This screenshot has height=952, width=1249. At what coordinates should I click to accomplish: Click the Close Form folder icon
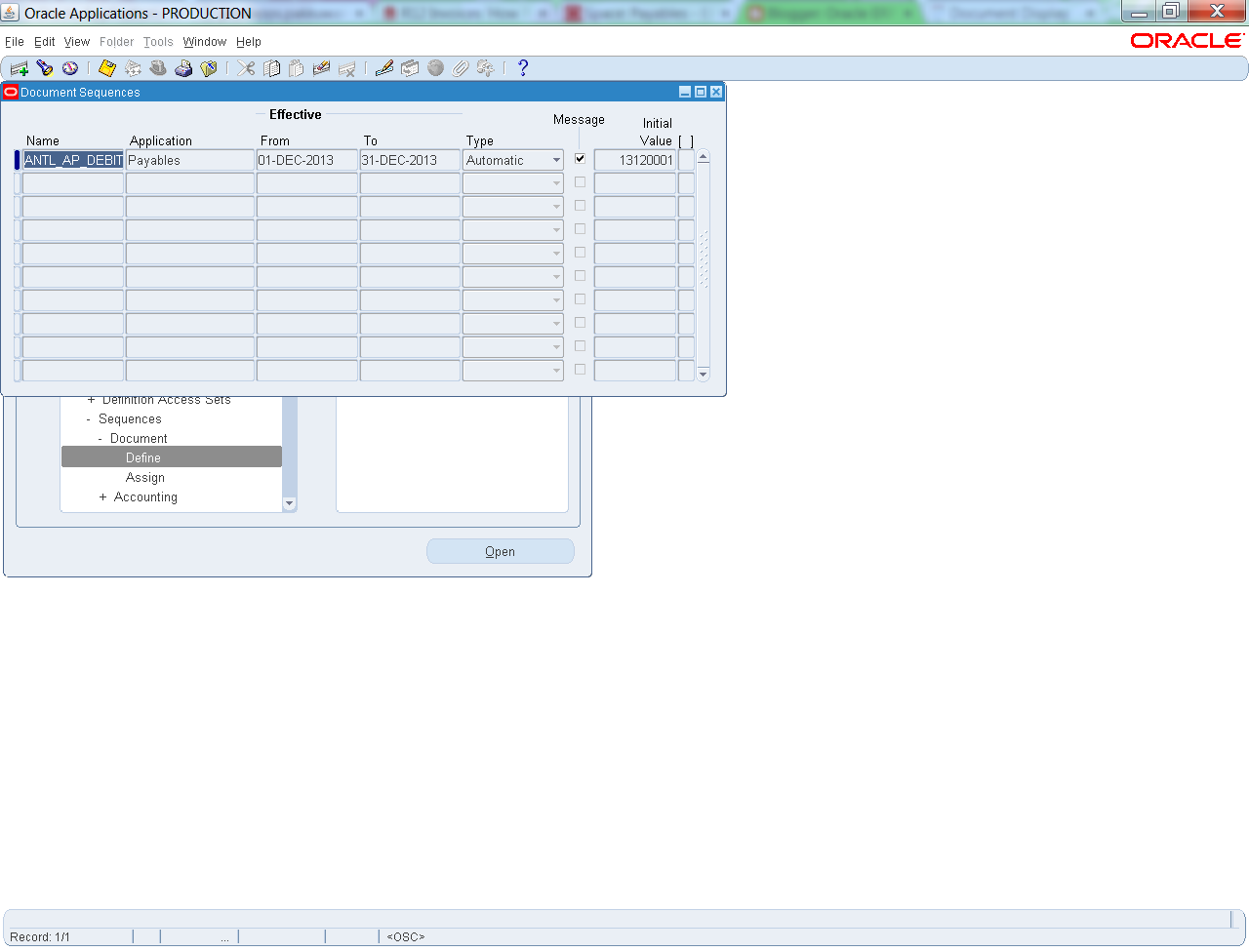[x=209, y=68]
